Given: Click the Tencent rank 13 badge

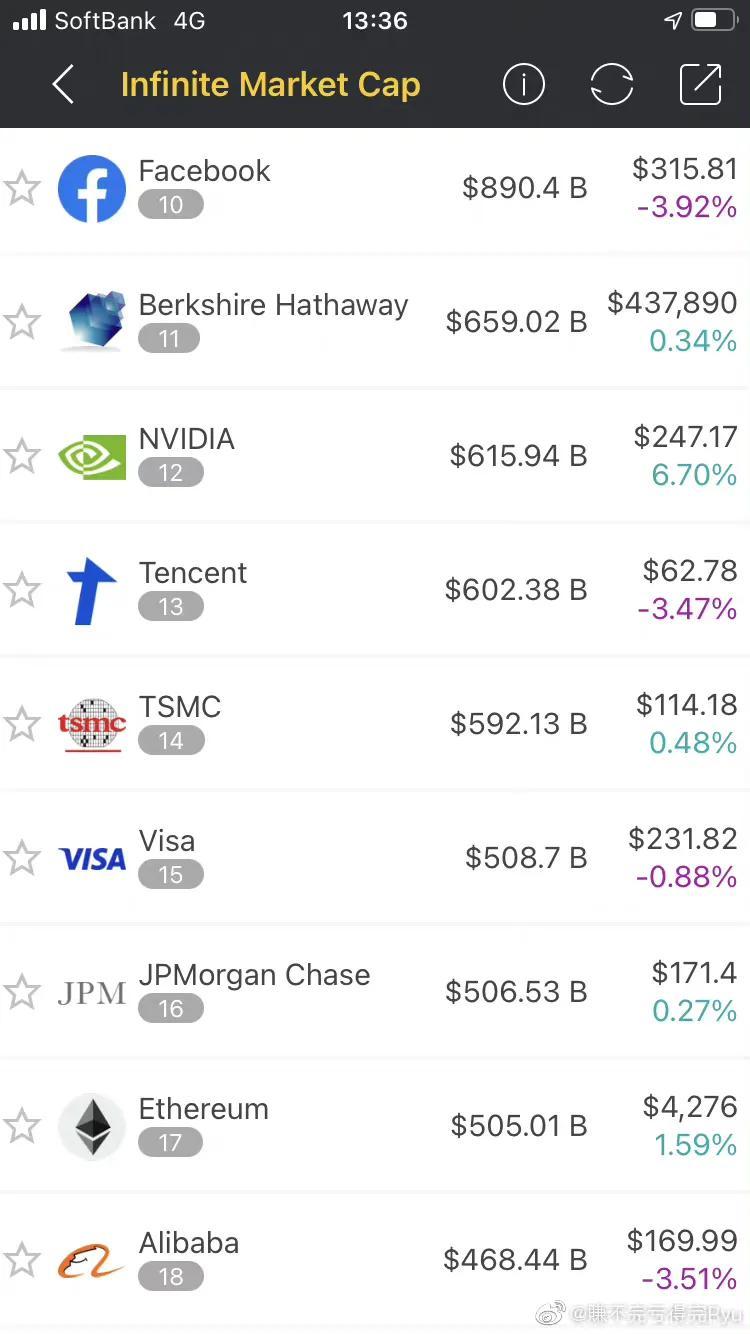Looking at the screenshot, I should (x=170, y=607).
